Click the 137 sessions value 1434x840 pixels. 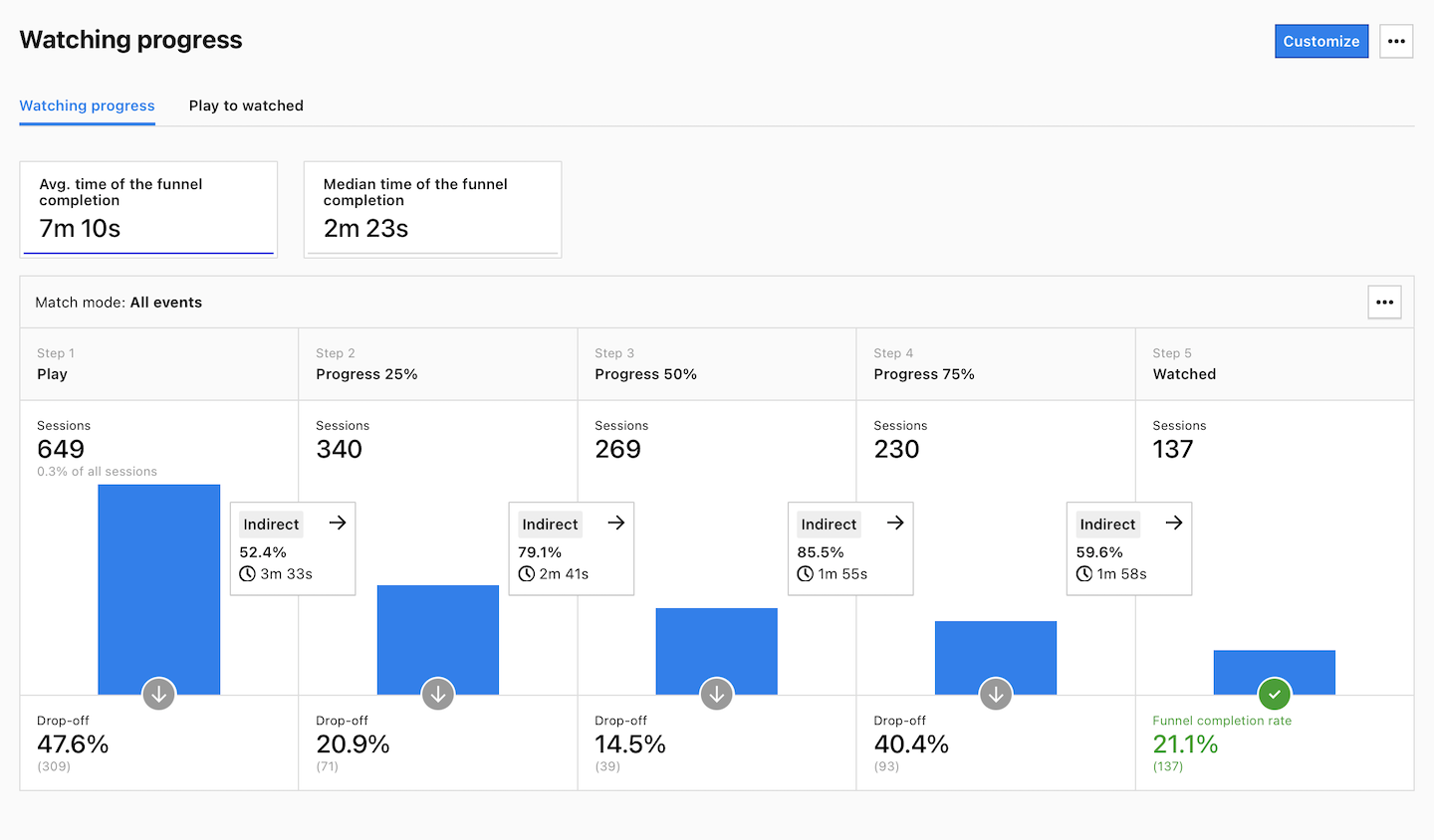point(1173,449)
